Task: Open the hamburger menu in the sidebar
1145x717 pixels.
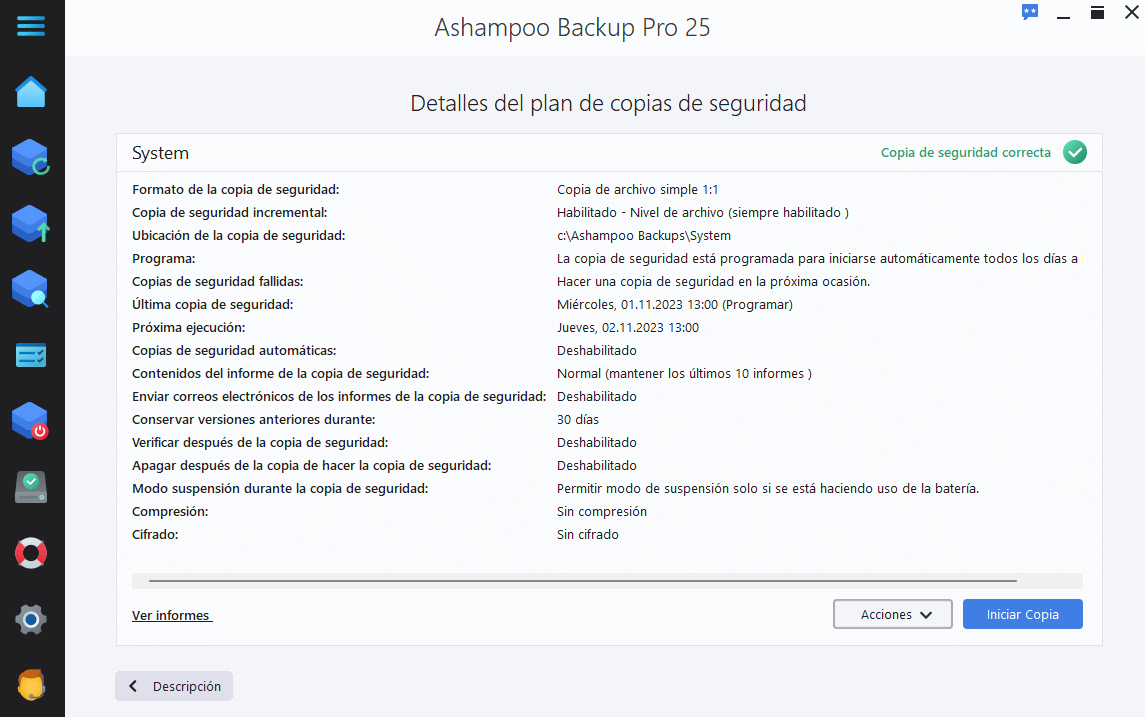Action: pyautogui.click(x=31, y=26)
